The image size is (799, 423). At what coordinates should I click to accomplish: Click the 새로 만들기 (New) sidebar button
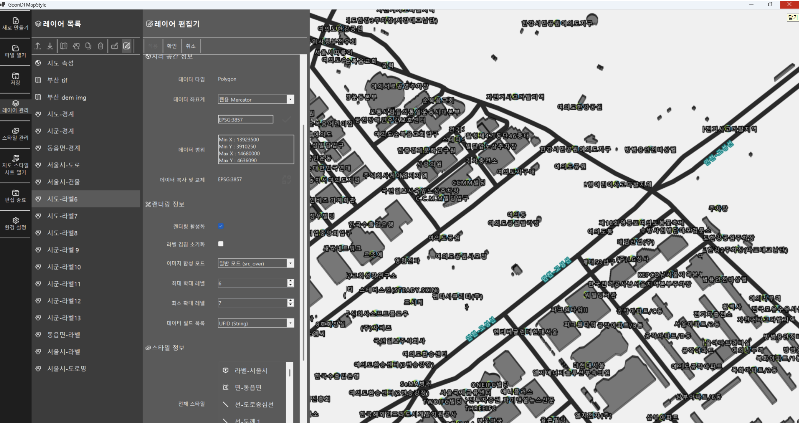tap(15, 23)
